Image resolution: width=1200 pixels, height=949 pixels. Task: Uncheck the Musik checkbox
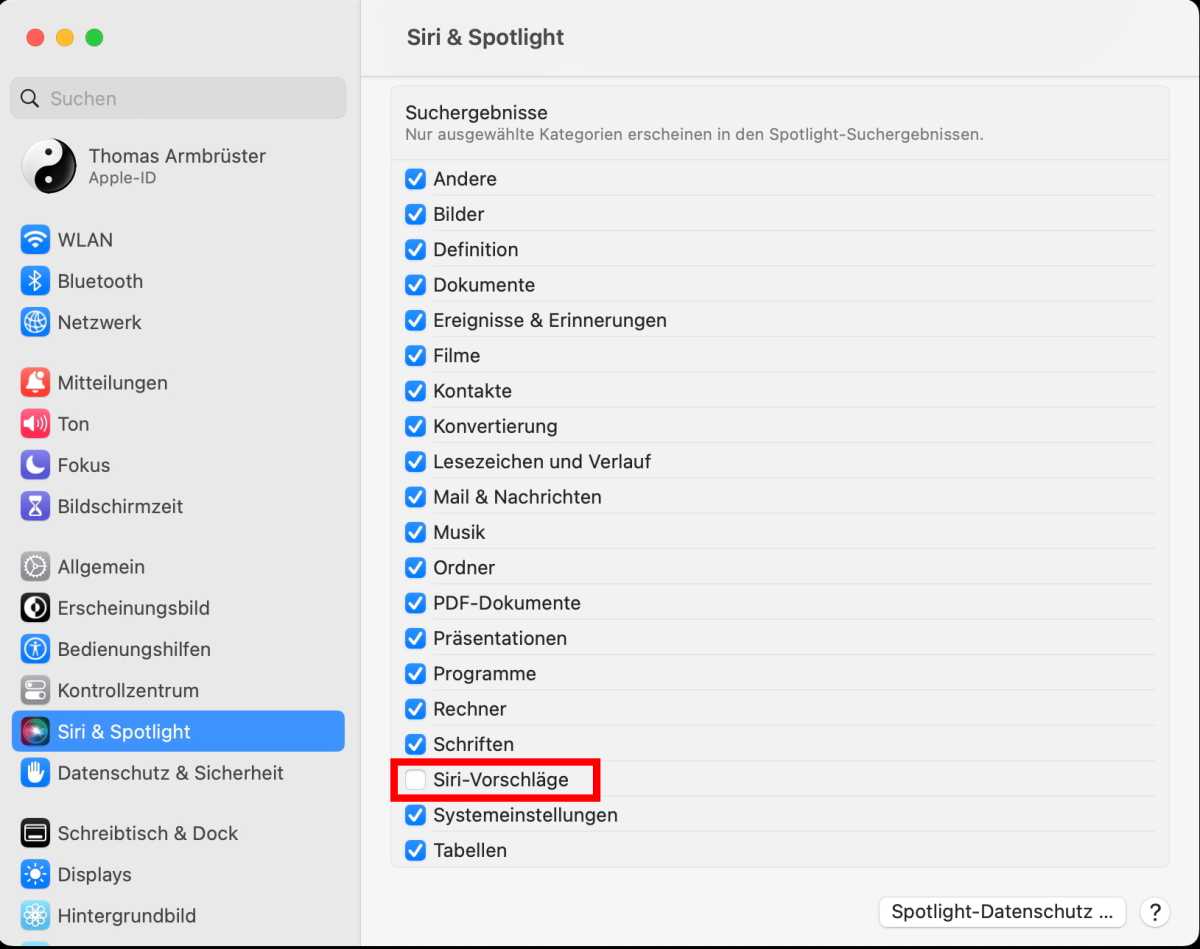[415, 532]
